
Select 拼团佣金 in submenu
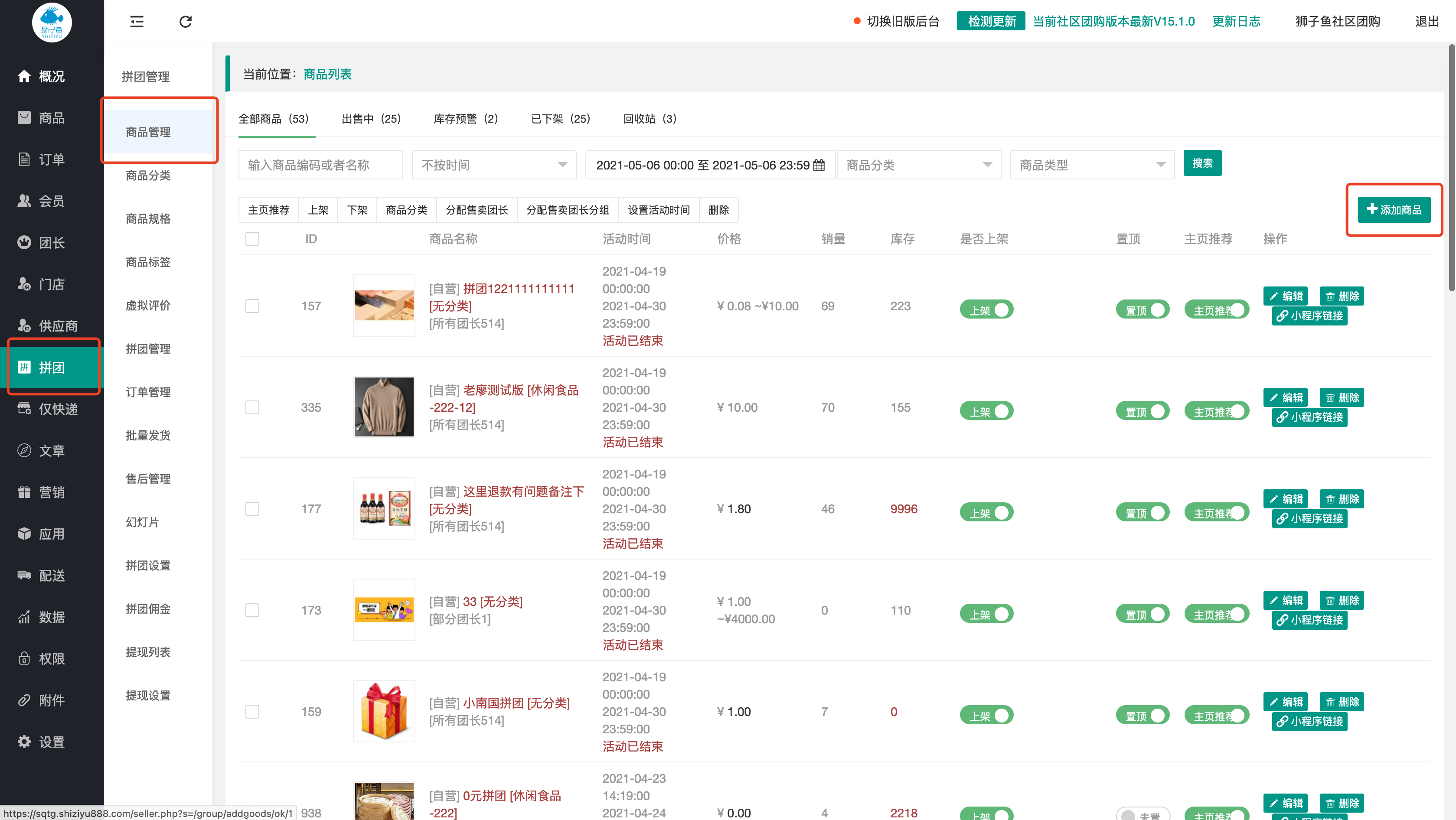[x=148, y=608]
